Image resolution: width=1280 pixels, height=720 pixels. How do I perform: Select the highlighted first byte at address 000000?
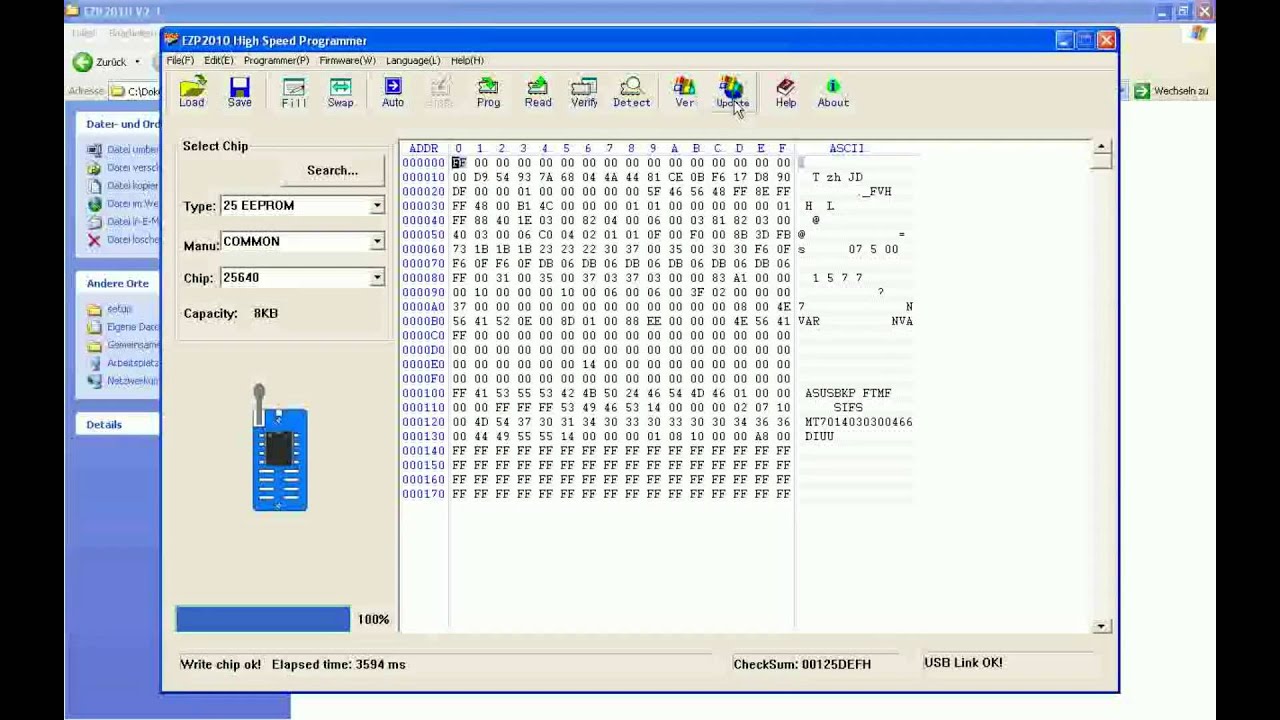pyautogui.click(x=459, y=163)
